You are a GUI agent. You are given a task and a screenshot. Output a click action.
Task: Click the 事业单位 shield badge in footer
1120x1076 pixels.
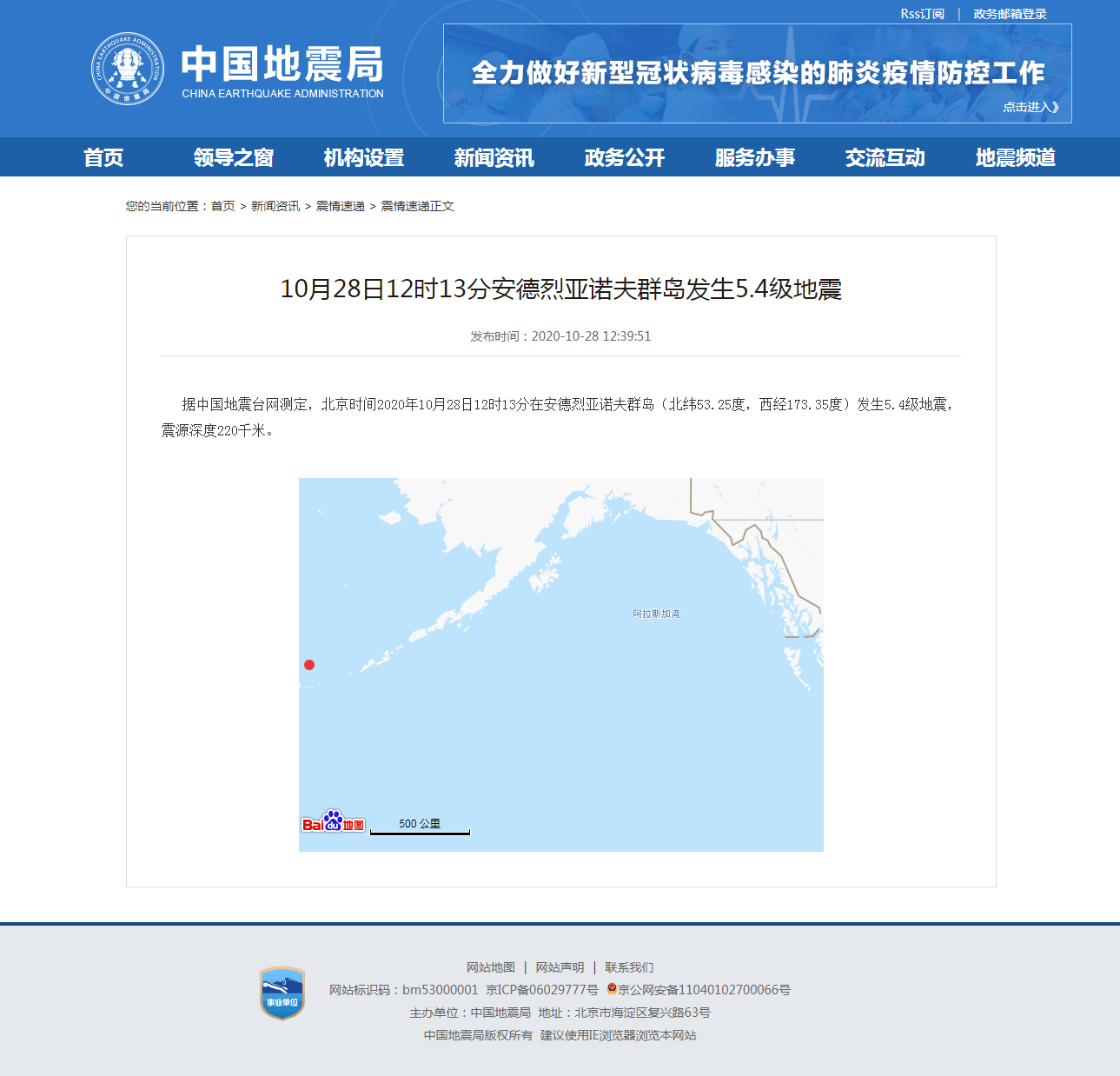tap(282, 993)
